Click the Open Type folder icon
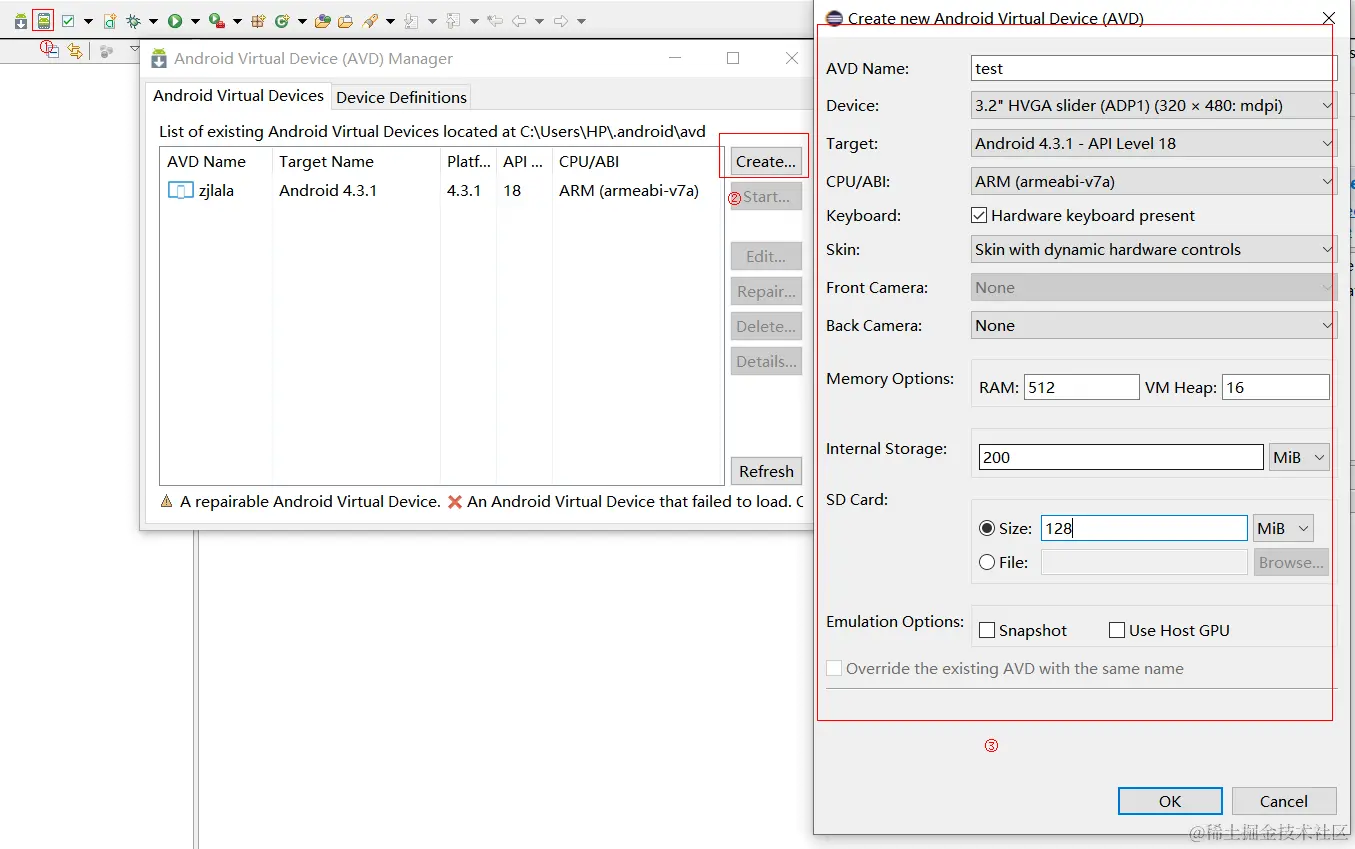Screen dimensions: 1355x849 322,21
